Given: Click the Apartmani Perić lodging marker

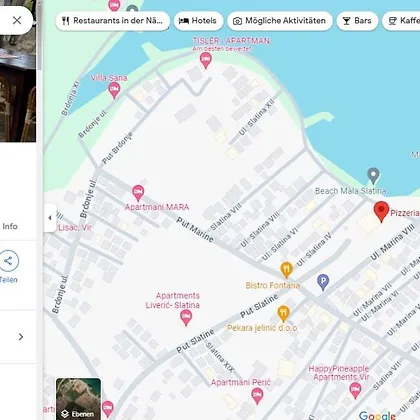Looking at the screenshot, I should 257,396.
